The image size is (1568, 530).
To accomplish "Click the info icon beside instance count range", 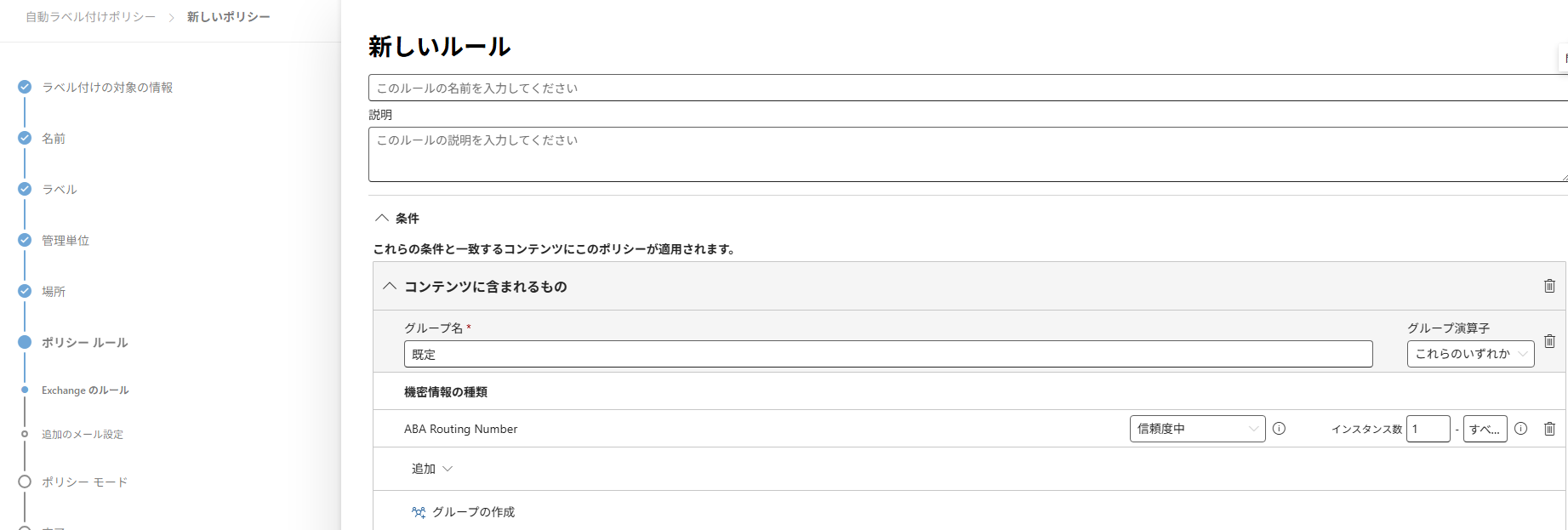I will tap(1521, 429).
